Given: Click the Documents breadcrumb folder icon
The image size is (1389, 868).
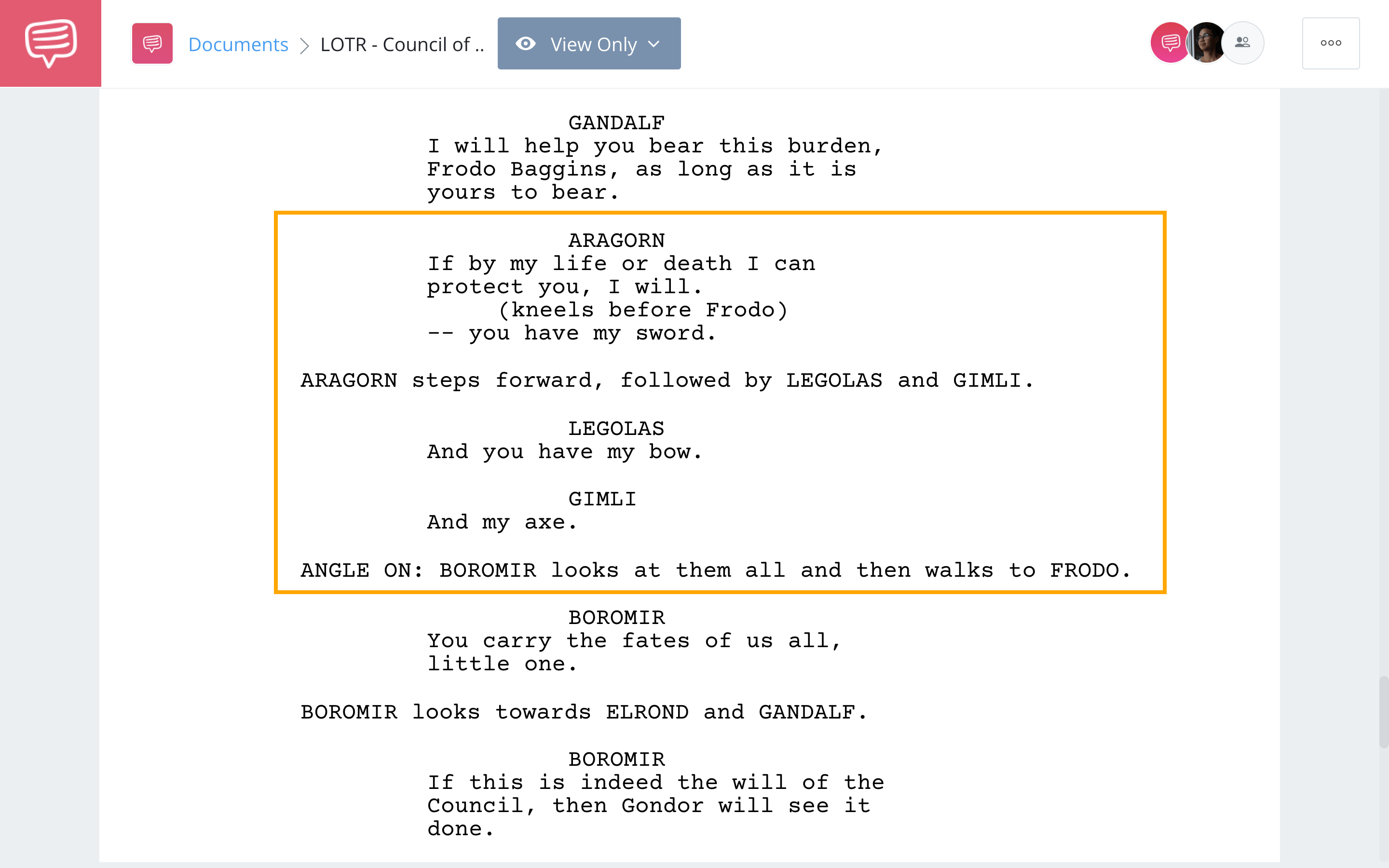Looking at the screenshot, I should pos(151,44).
